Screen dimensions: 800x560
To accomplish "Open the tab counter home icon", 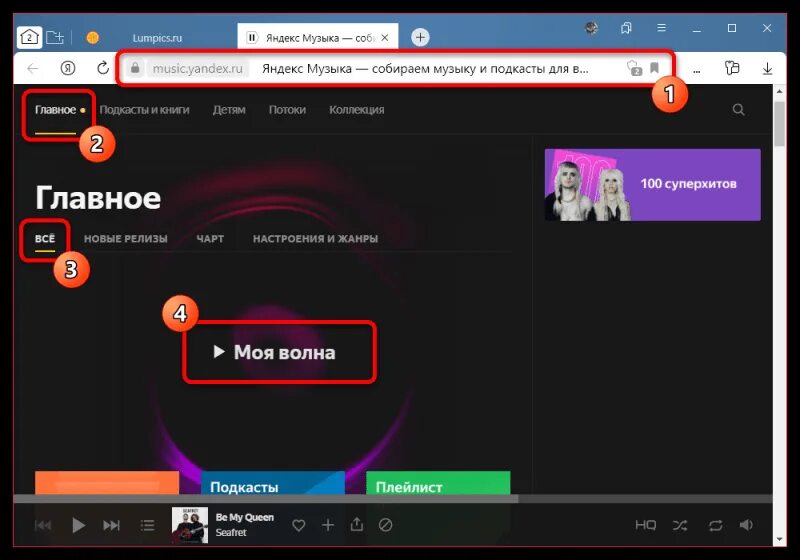I will pyautogui.click(x=29, y=37).
